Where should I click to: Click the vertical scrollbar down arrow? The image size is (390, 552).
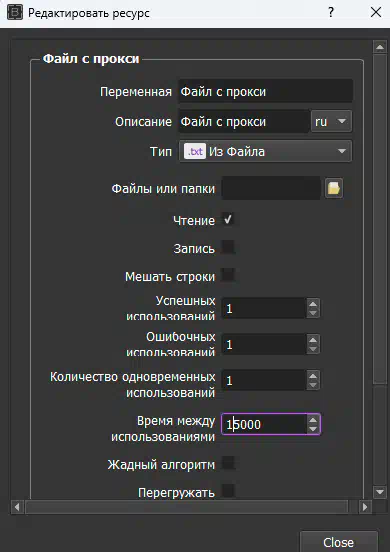[x=380, y=492]
